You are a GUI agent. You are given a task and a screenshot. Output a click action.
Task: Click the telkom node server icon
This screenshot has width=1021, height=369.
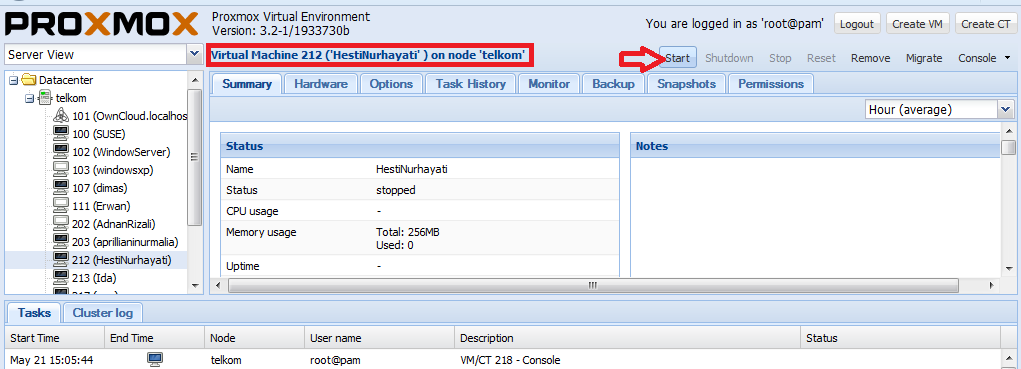(x=46, y=98)
